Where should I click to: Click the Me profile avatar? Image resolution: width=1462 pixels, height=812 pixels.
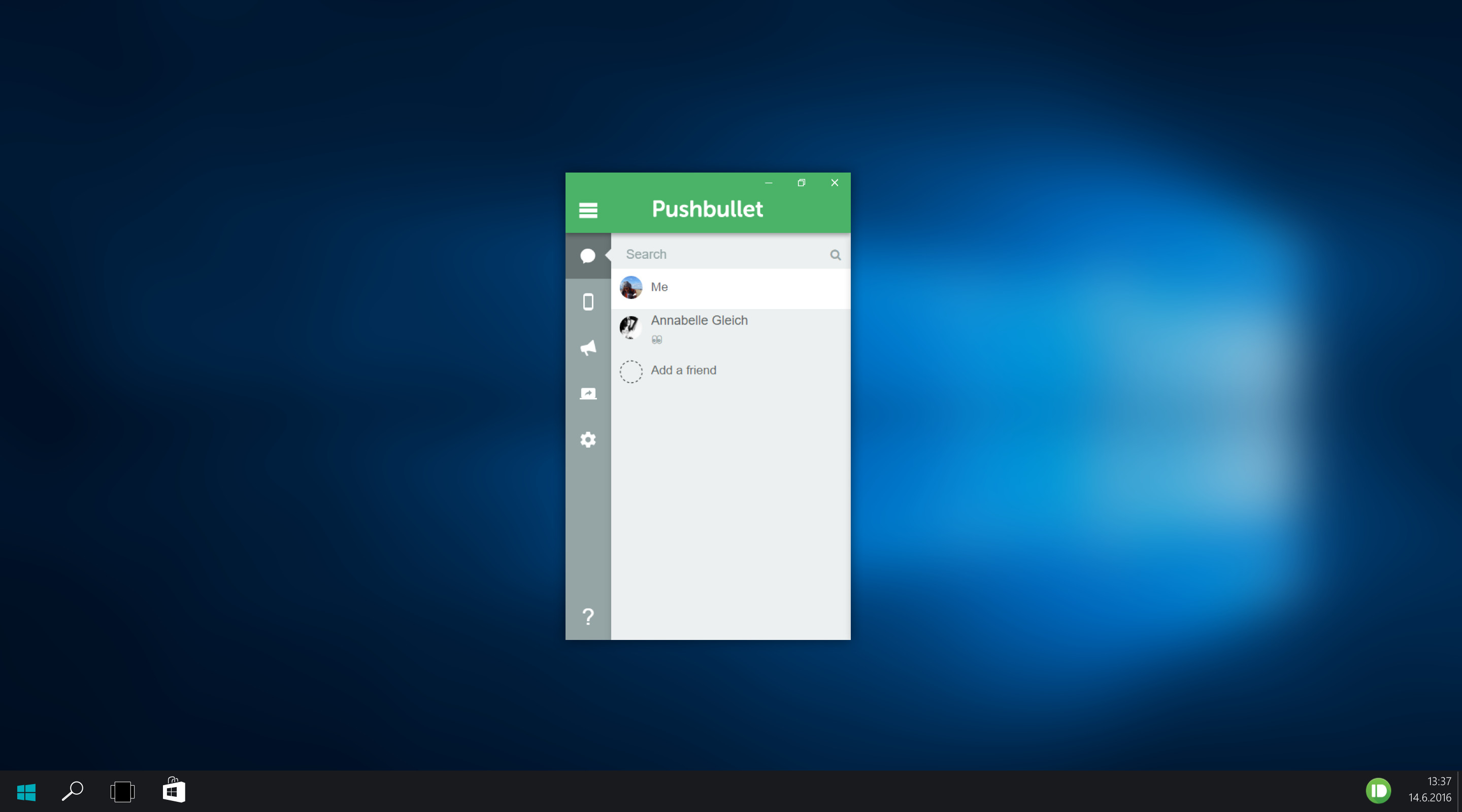point(630,287)
